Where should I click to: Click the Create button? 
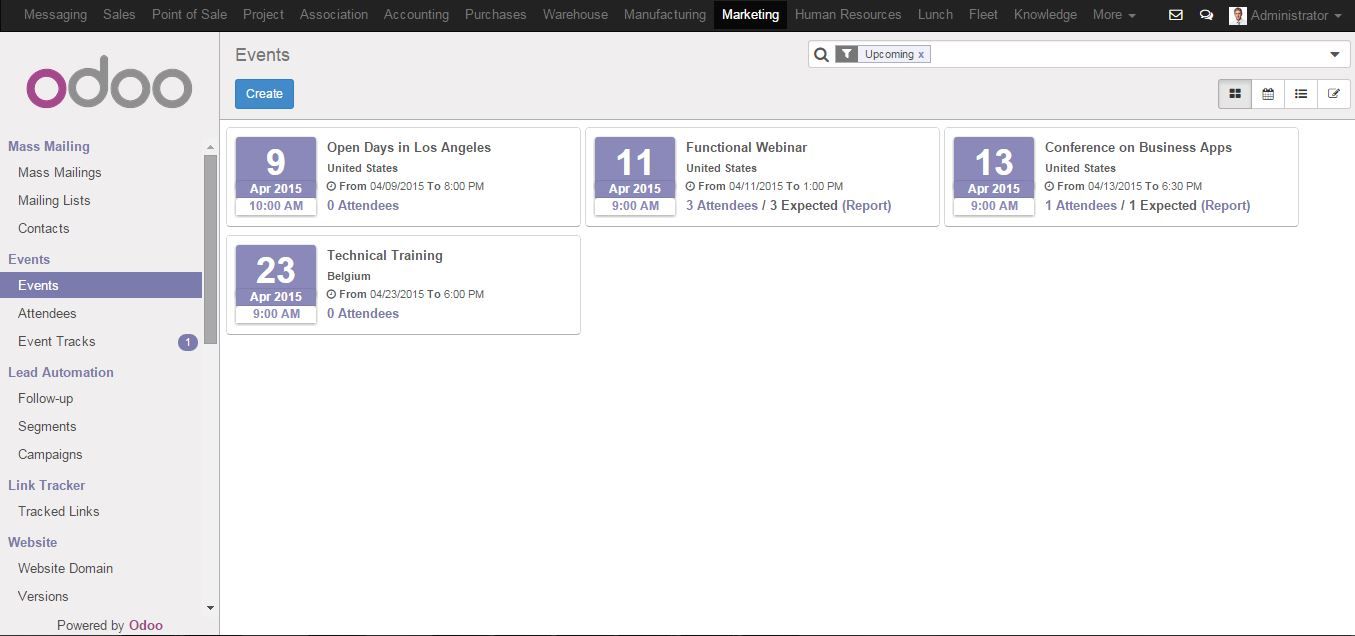(x=264, y=94)
